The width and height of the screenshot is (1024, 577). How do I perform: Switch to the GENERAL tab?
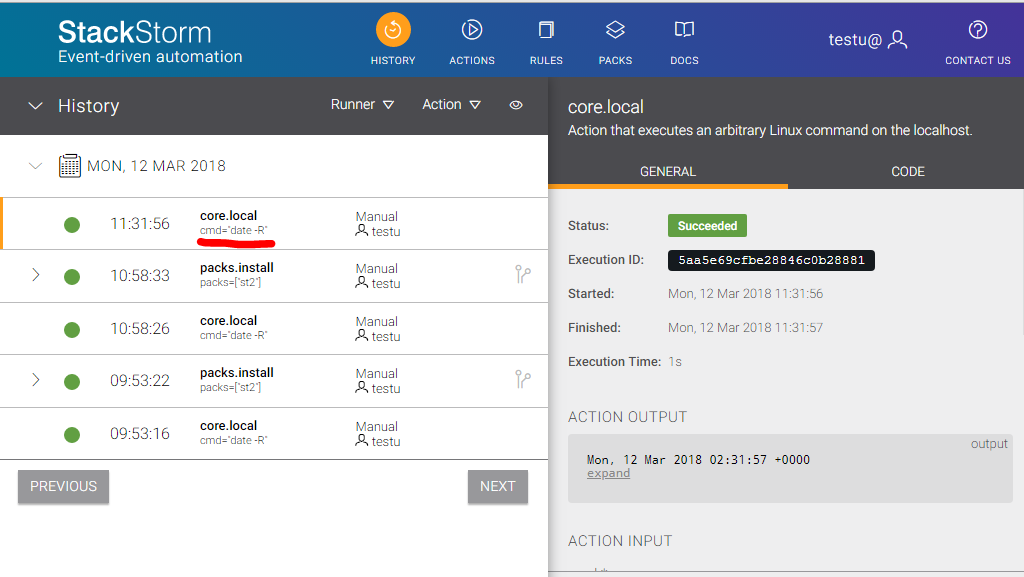[668, 172]
